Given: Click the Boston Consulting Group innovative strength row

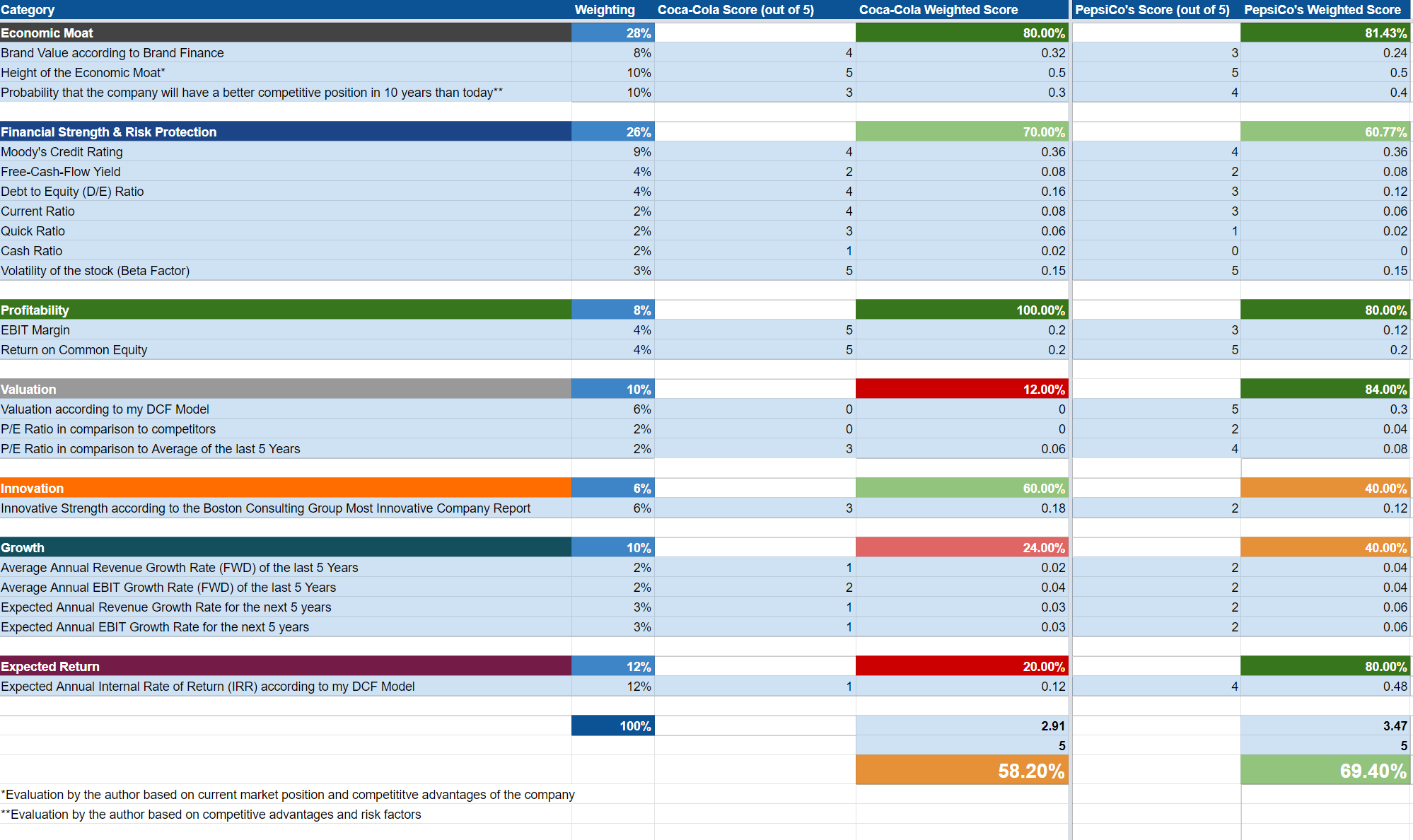Looking at the screenshot, I should tap(286, 508).
